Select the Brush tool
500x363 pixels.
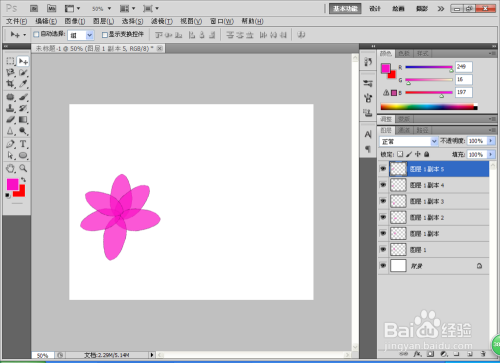[23, 97]
